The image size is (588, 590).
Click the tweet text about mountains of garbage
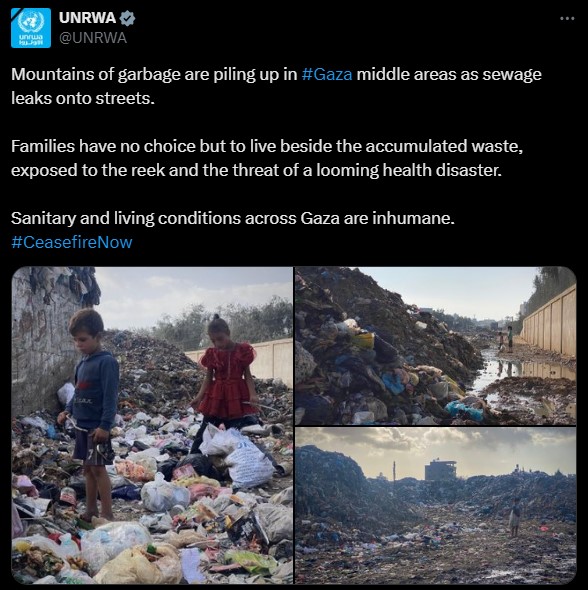tap(276, 86)
